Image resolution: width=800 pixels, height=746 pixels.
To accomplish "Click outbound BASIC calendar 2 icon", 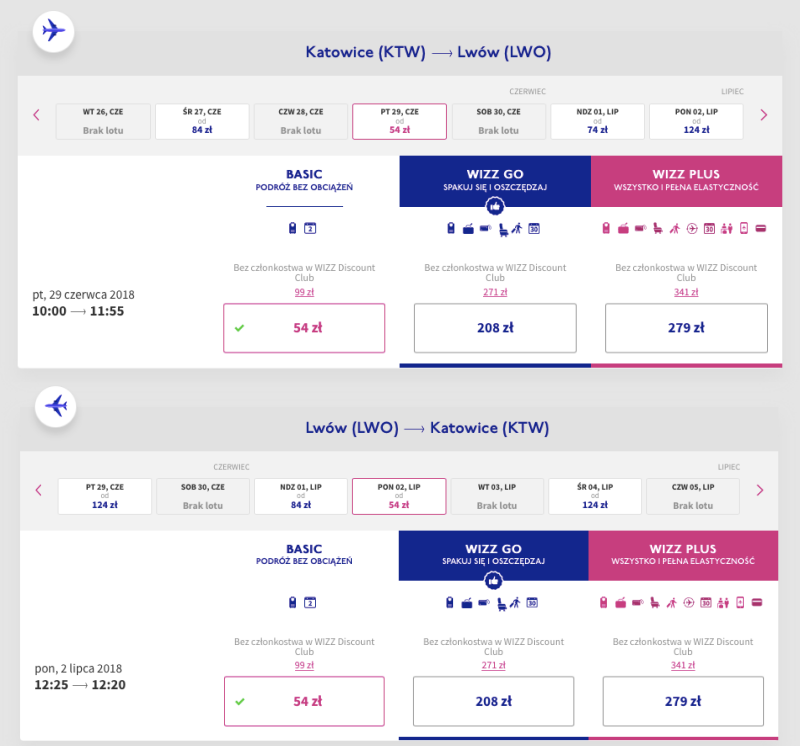I will pyautogui.click(x=310, y=228).
